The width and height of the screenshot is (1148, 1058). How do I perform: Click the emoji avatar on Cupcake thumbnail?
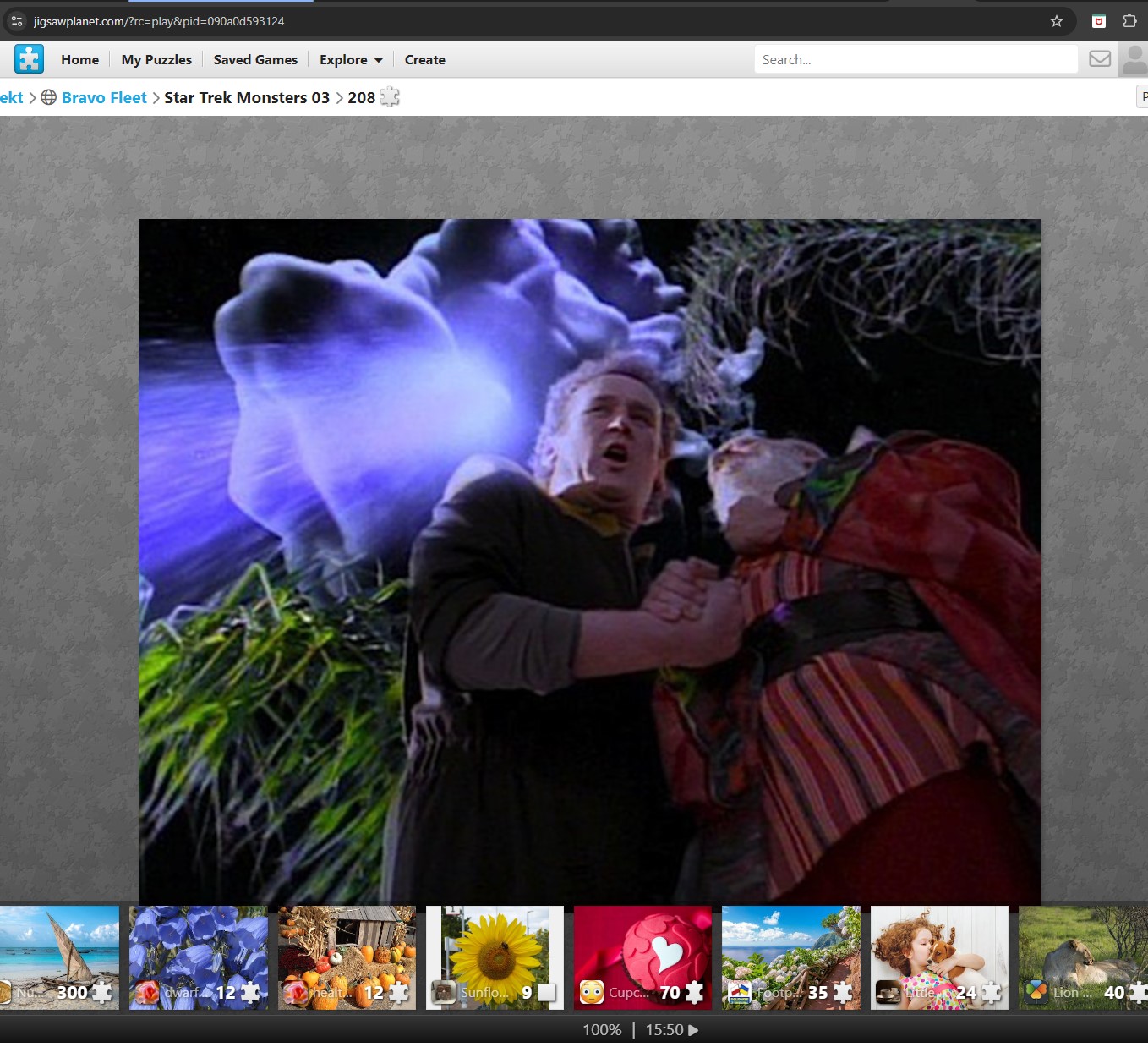pyautogui.click(x=592, y=992)
